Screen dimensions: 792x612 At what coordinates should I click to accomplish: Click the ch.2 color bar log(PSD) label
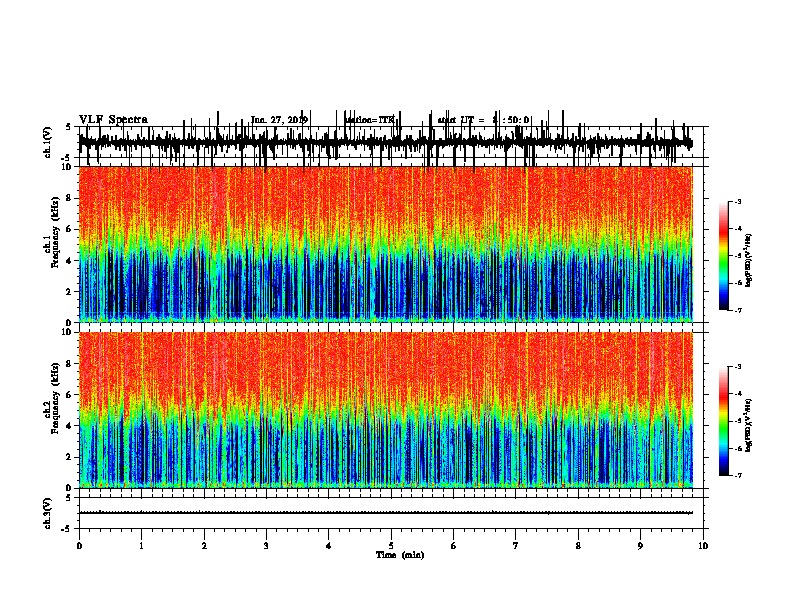click(x=749, y=425)
